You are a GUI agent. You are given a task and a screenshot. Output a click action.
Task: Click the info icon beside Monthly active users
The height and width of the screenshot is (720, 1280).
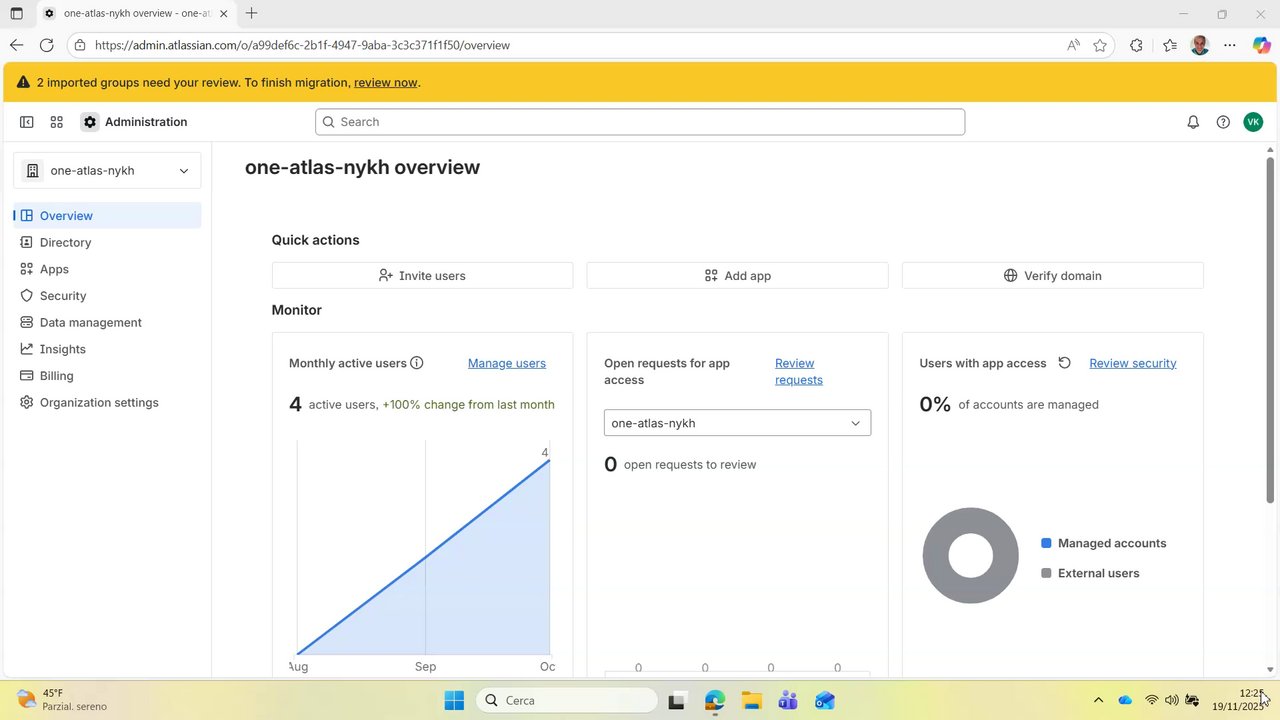(x=417, y=363)
